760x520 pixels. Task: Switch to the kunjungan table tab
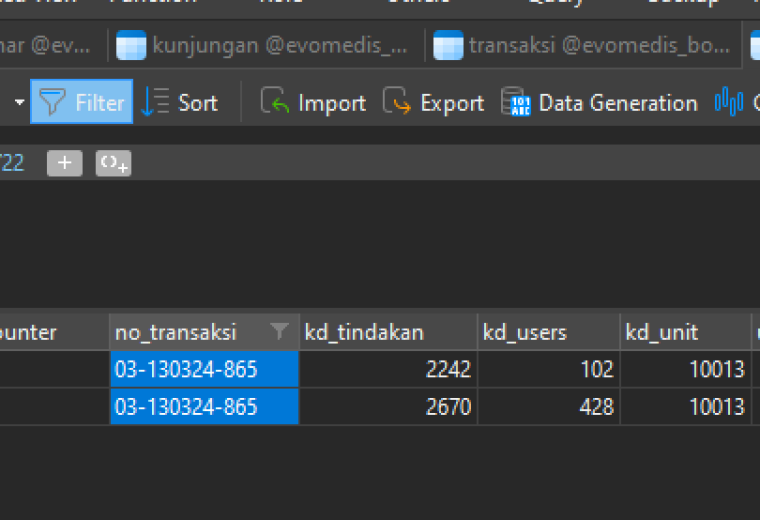coord(262,46)
